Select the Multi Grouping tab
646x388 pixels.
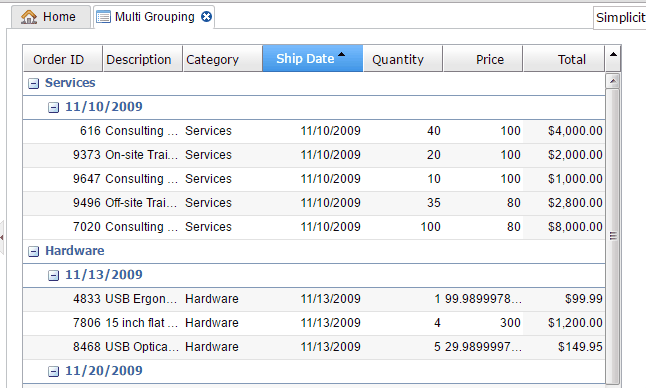click(154, 17)
